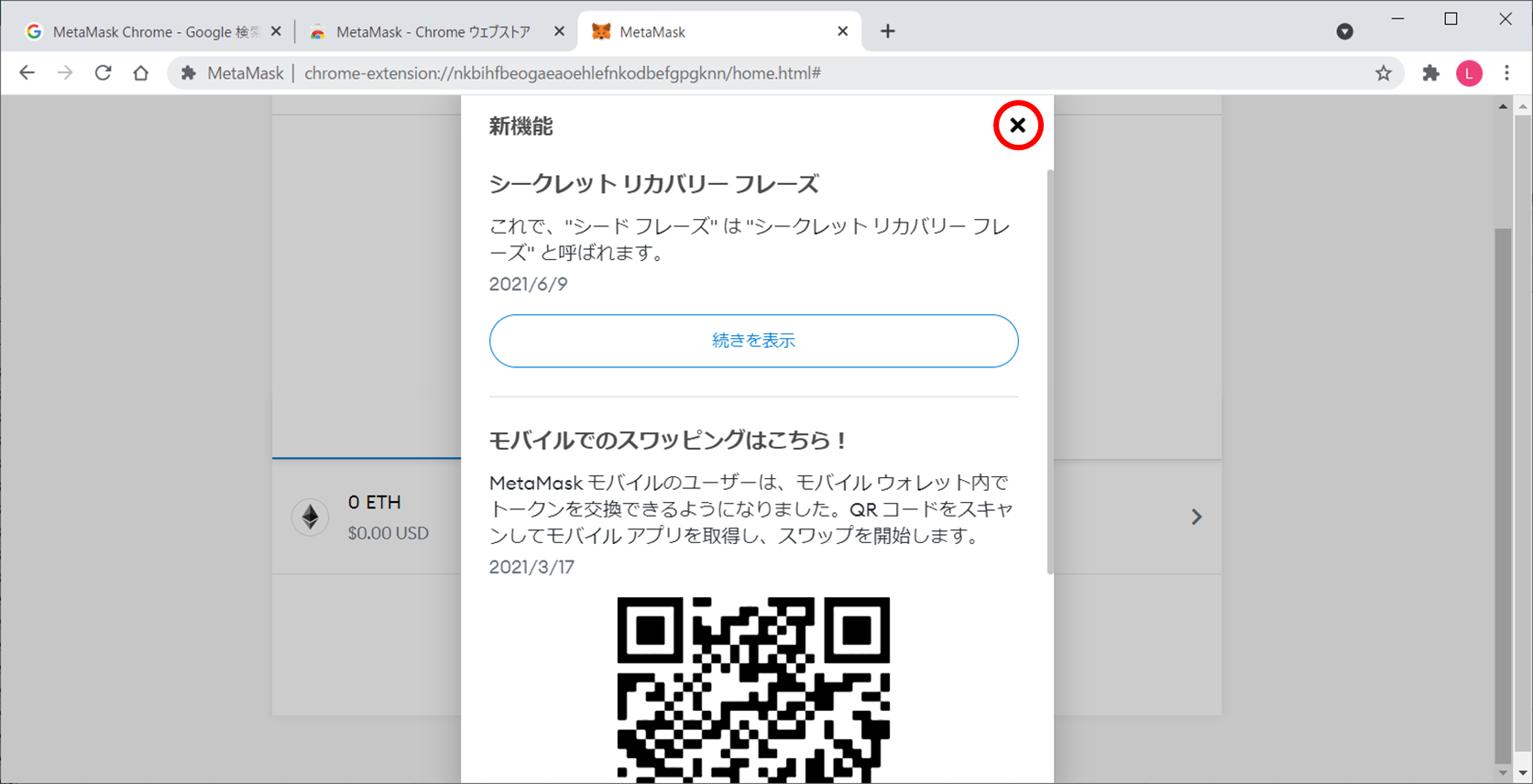
Task: Close the Google search tab
Action: pos(276,31)
